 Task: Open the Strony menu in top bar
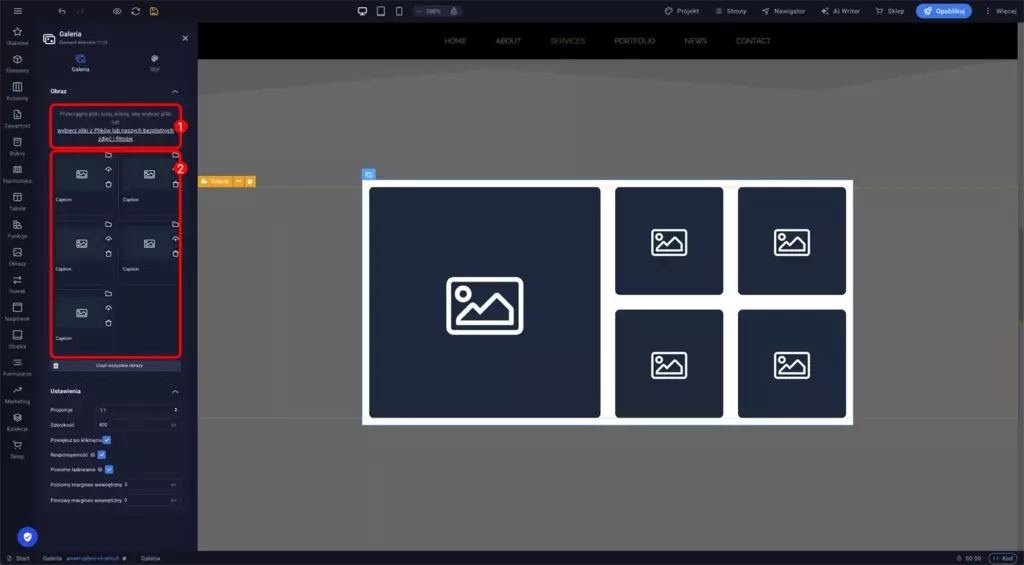point(730,11)
